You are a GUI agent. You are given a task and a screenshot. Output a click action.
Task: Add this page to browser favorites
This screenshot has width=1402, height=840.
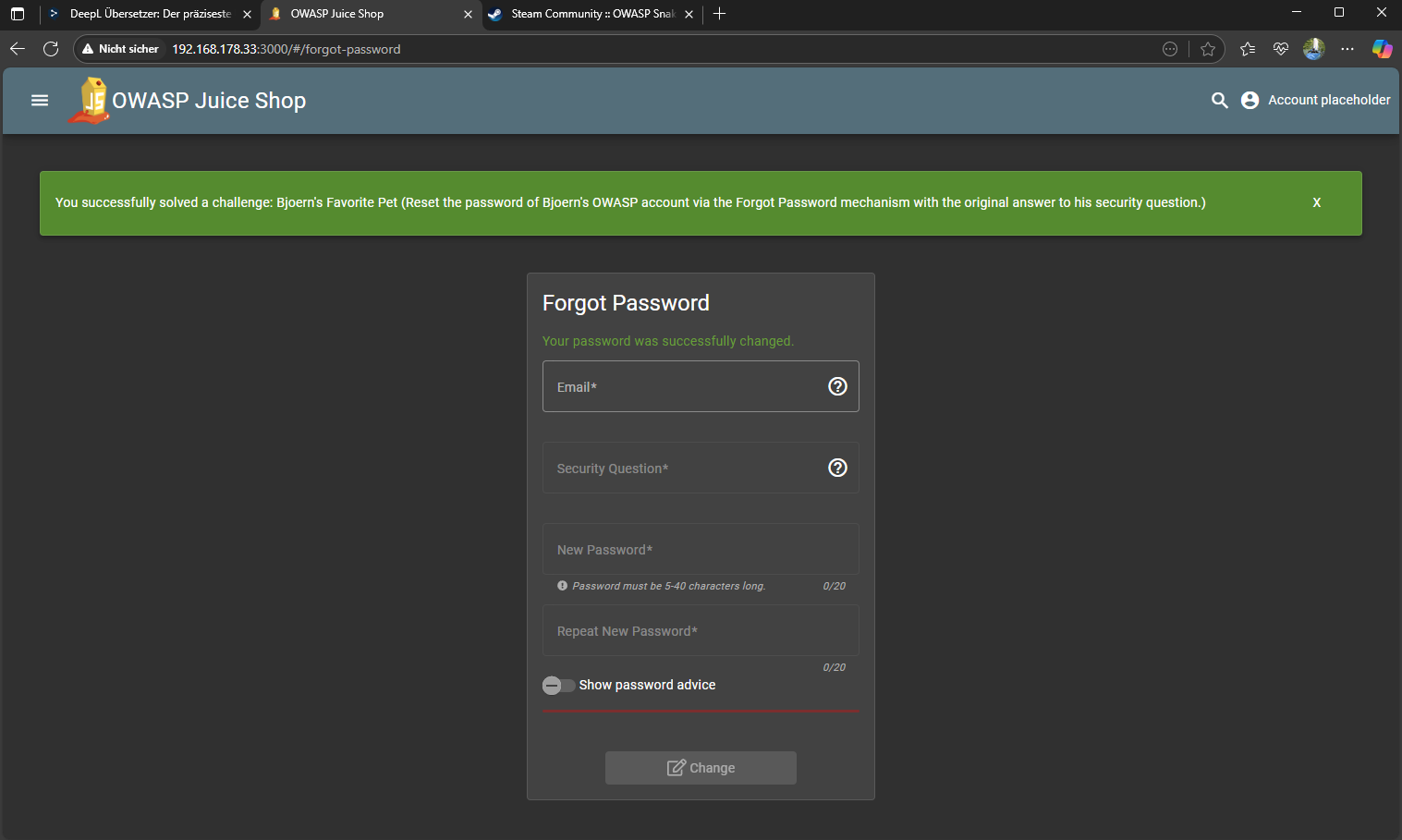(1207, 49)
